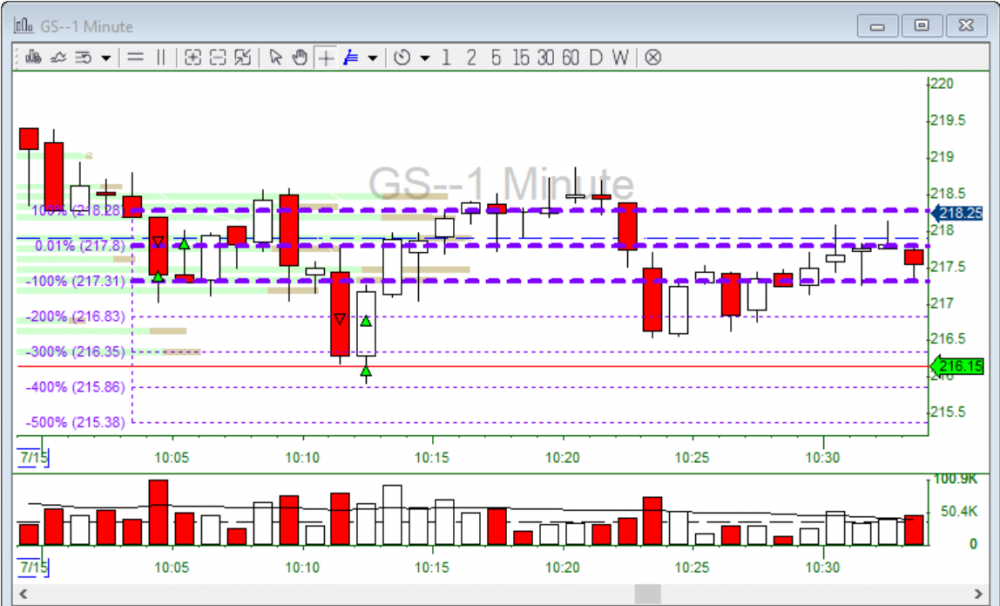The height and width of the screenshot is (606, 1000).
Task: Toggle the crosshair cursor tool
Action: click(x=326, y=58)
